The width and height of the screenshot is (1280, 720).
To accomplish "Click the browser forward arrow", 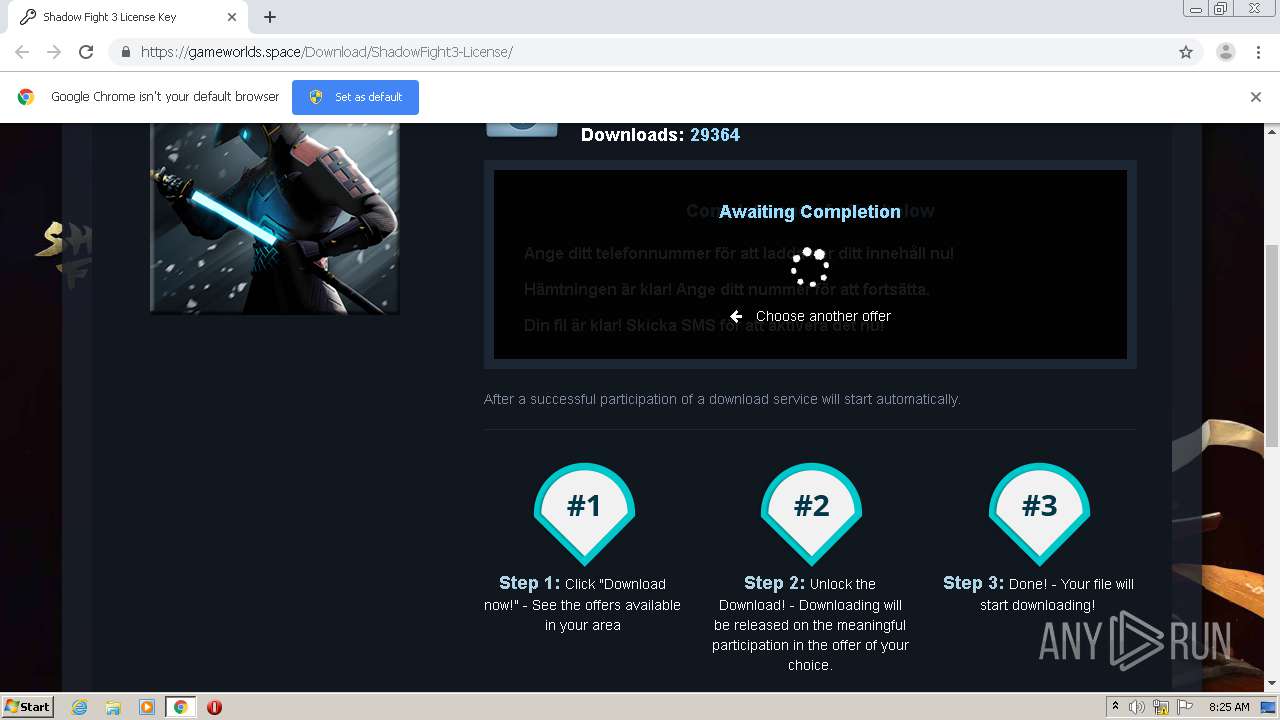I will (x=54, y=52).
